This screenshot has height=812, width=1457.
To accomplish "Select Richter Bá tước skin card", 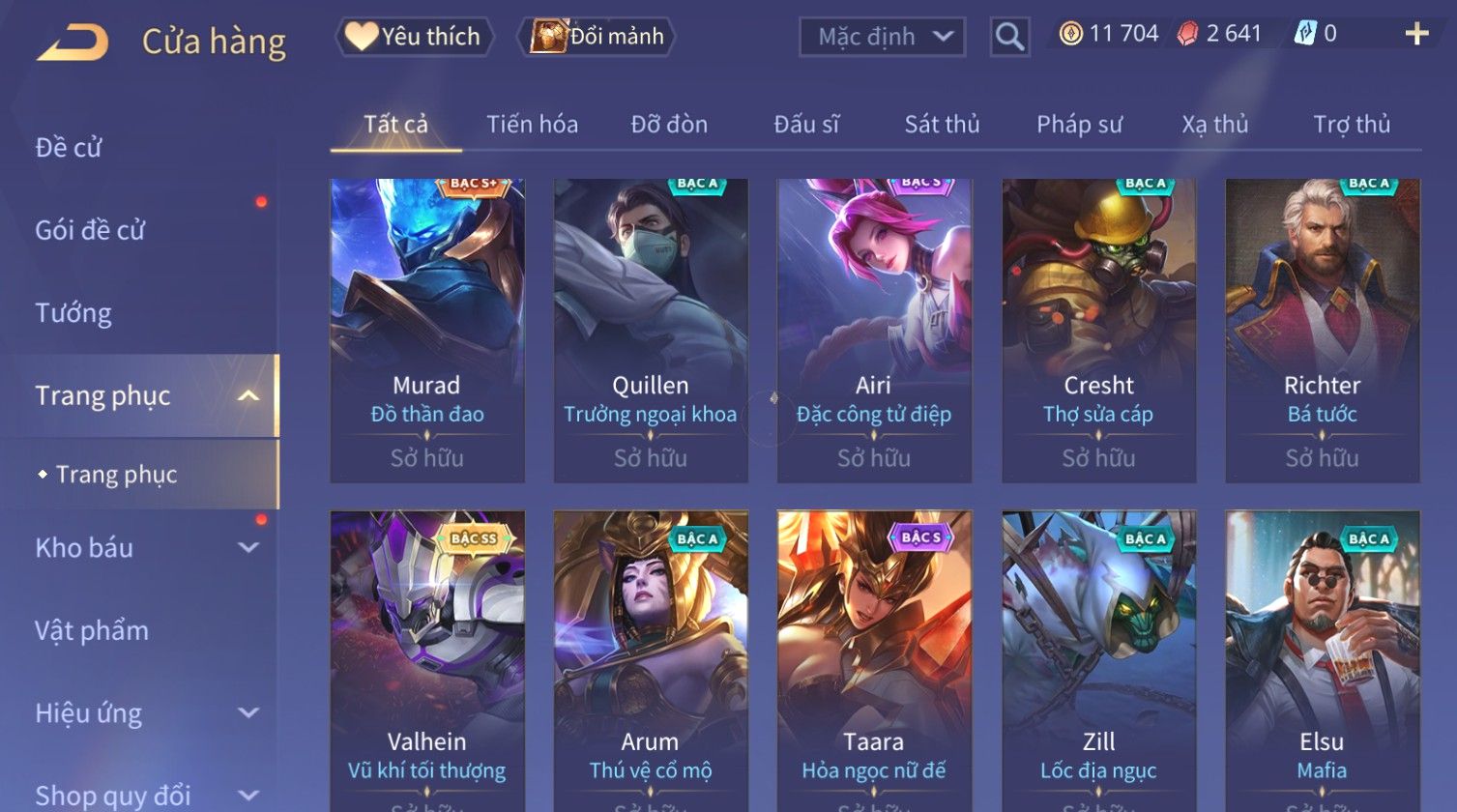I will point(1323,331).
